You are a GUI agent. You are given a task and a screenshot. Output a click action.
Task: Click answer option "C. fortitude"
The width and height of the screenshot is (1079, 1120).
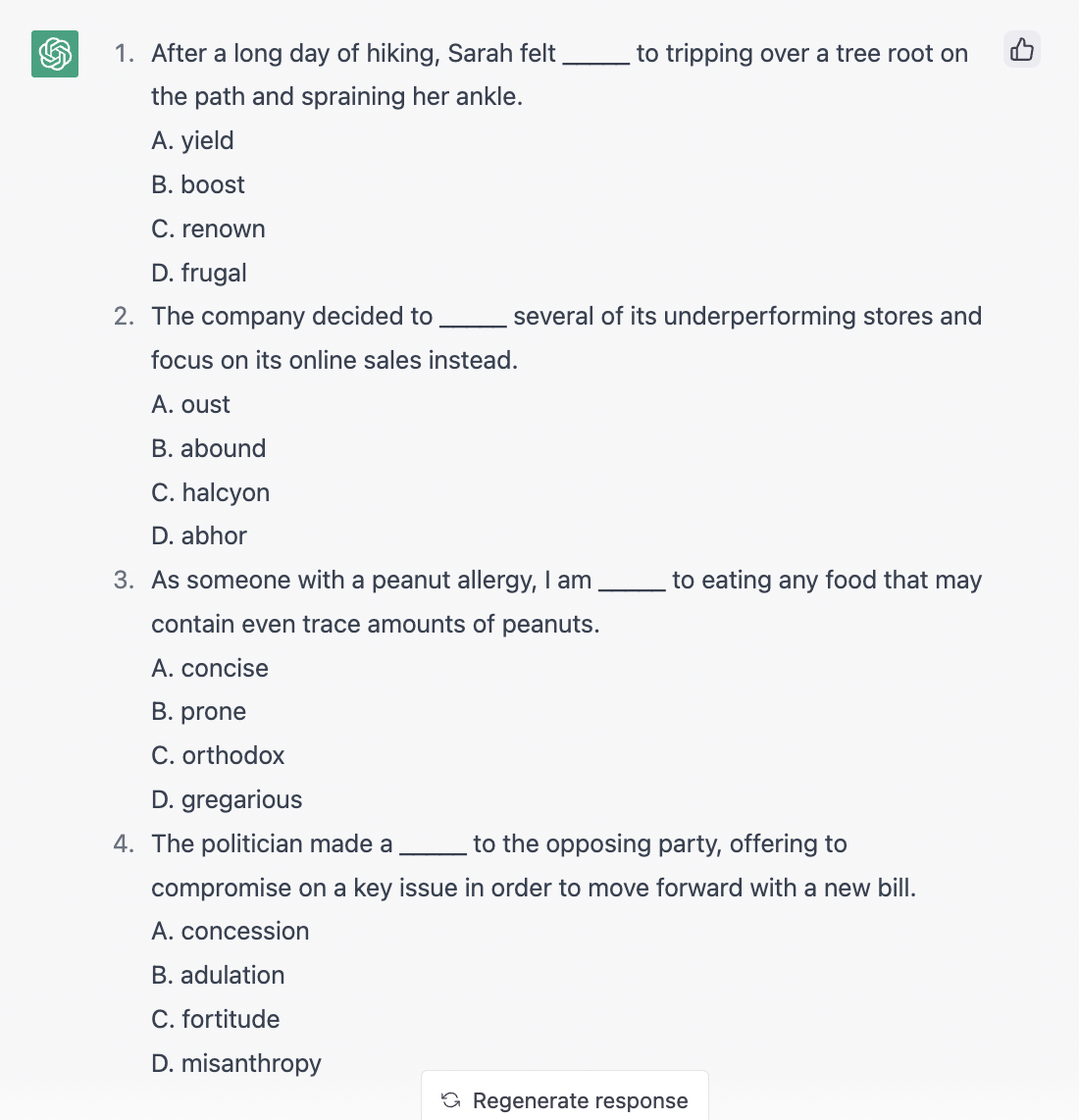pos(216,1019)
